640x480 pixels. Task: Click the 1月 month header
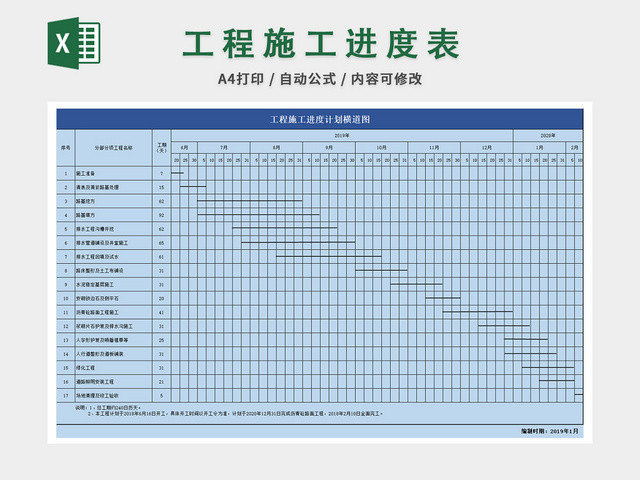pos(539,147)
